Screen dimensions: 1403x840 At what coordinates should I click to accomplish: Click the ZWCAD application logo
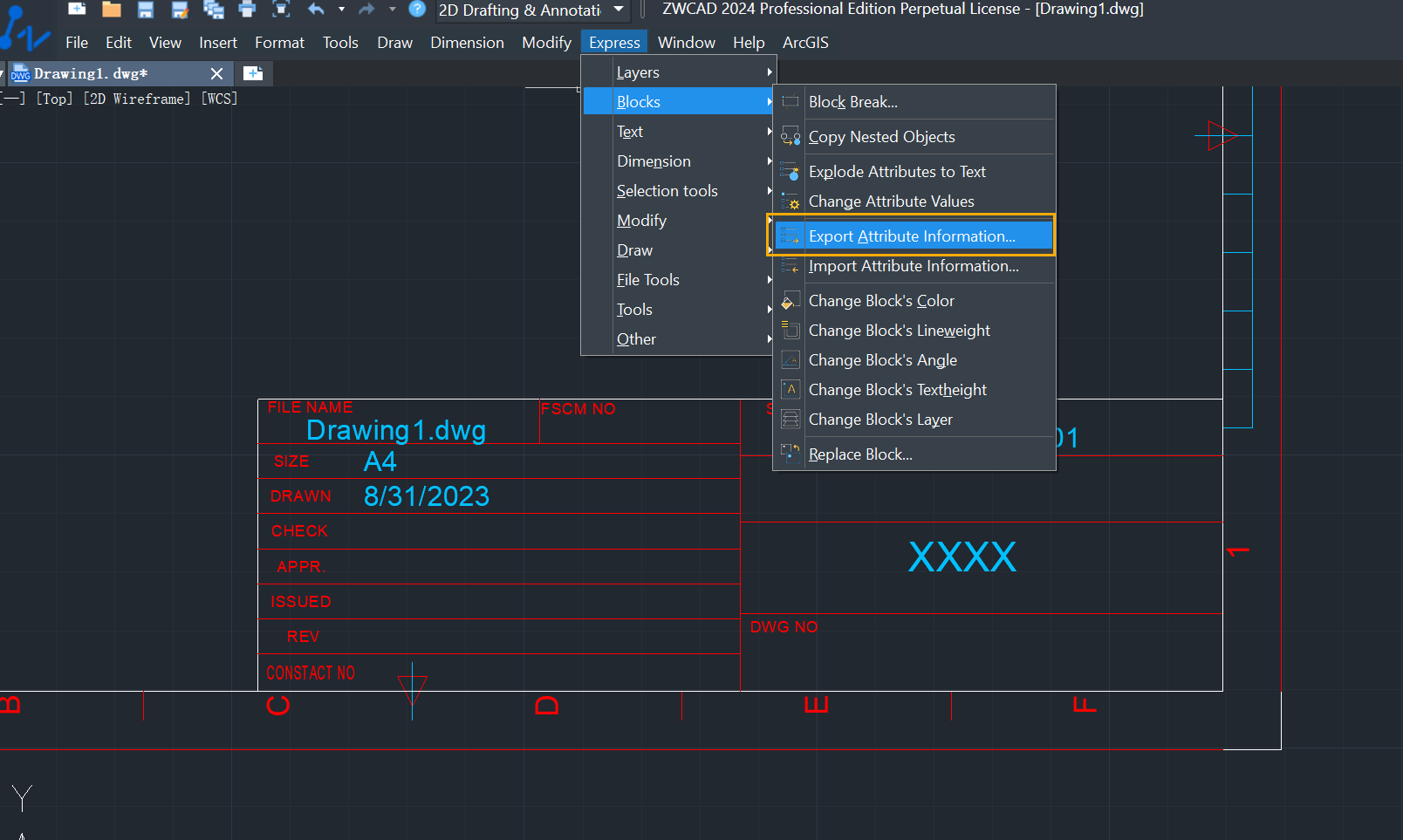(24, 28)
